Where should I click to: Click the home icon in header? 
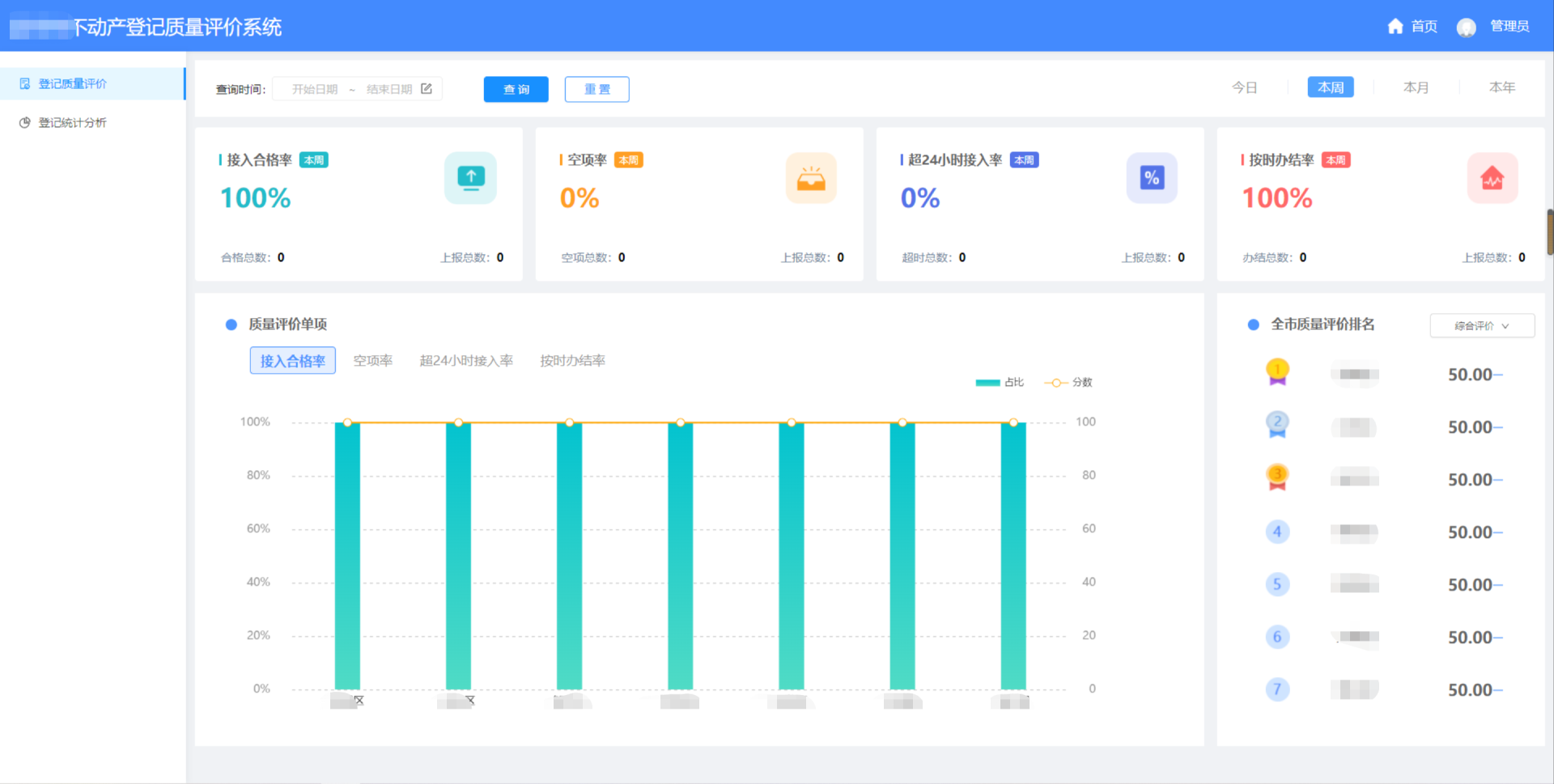pyautogui.click(x=1395, y=27)
